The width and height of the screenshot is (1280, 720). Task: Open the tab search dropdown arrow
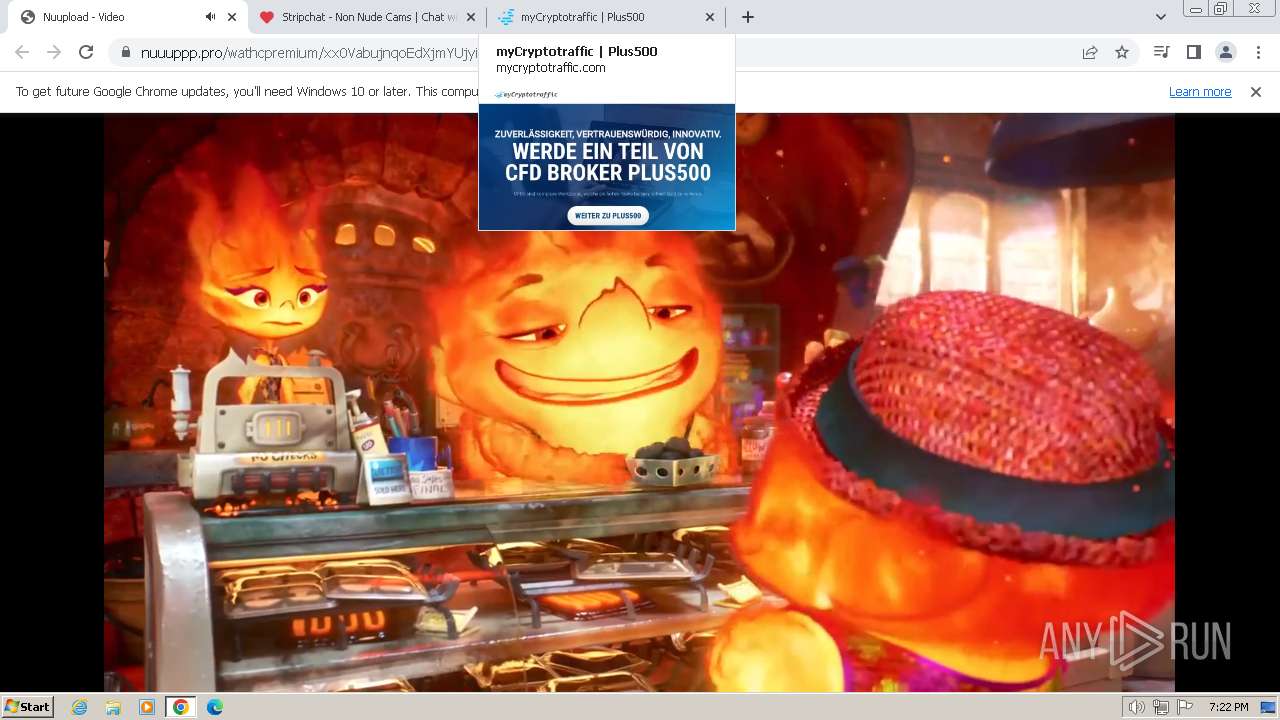tap(1160, 17)
